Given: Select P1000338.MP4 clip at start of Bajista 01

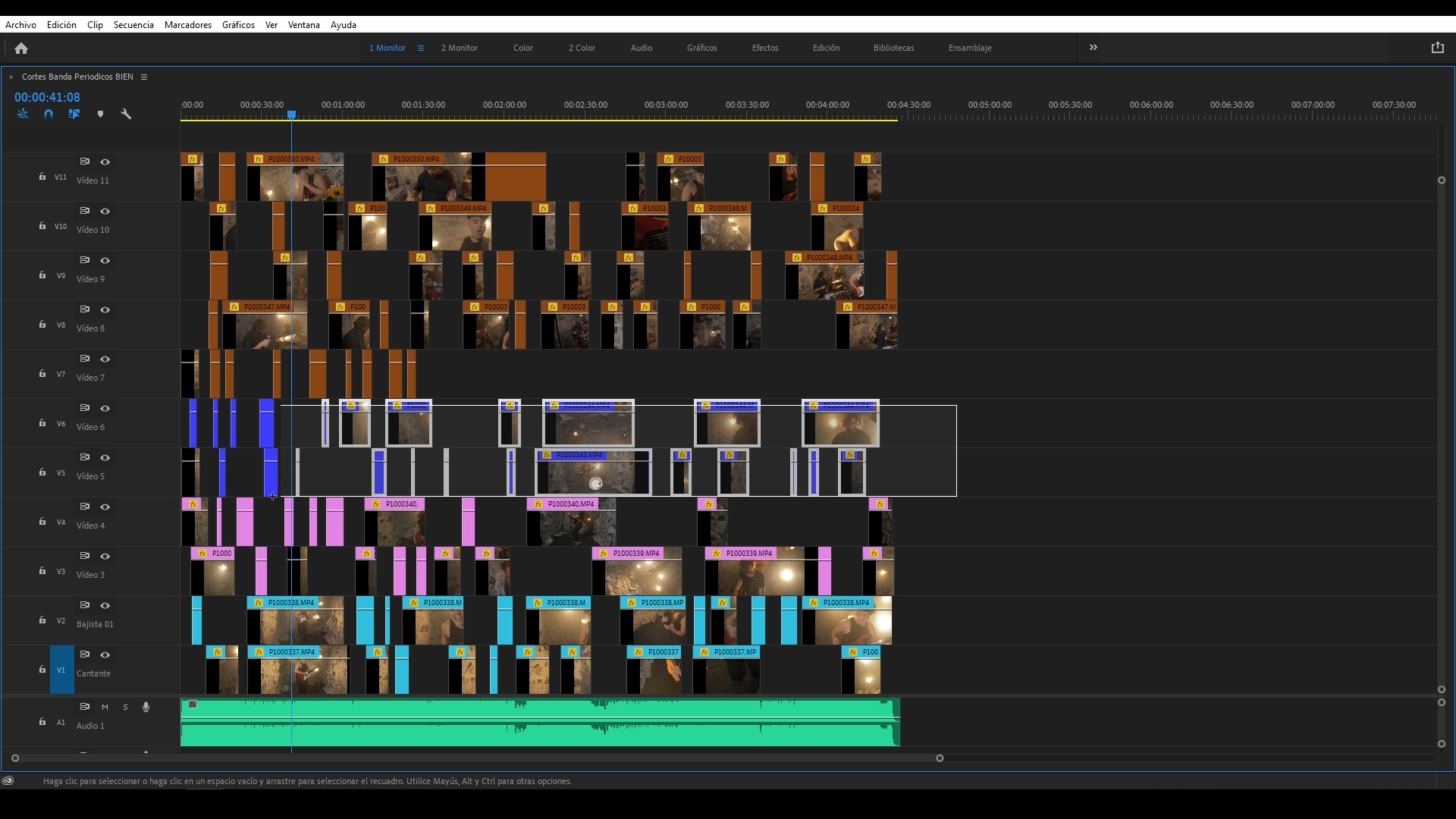Looking at the screenshot, I should [295, 620].
